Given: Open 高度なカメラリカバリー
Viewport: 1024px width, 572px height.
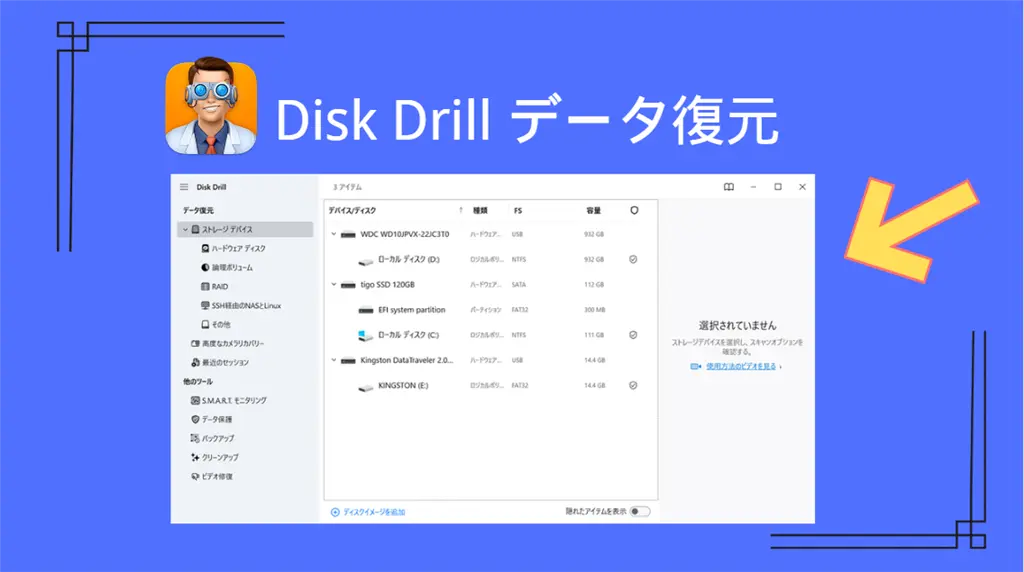Looking at the screenshot, I should point(233,343).
